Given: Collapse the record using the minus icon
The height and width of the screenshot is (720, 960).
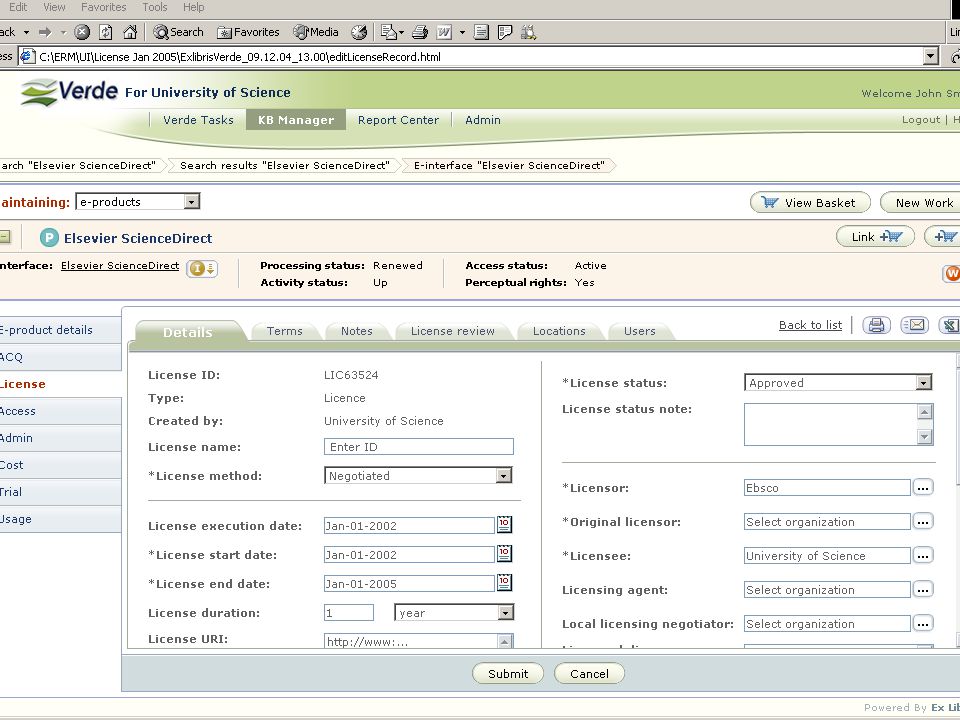Looking at the screenshot, I should (x=4, y=236).
